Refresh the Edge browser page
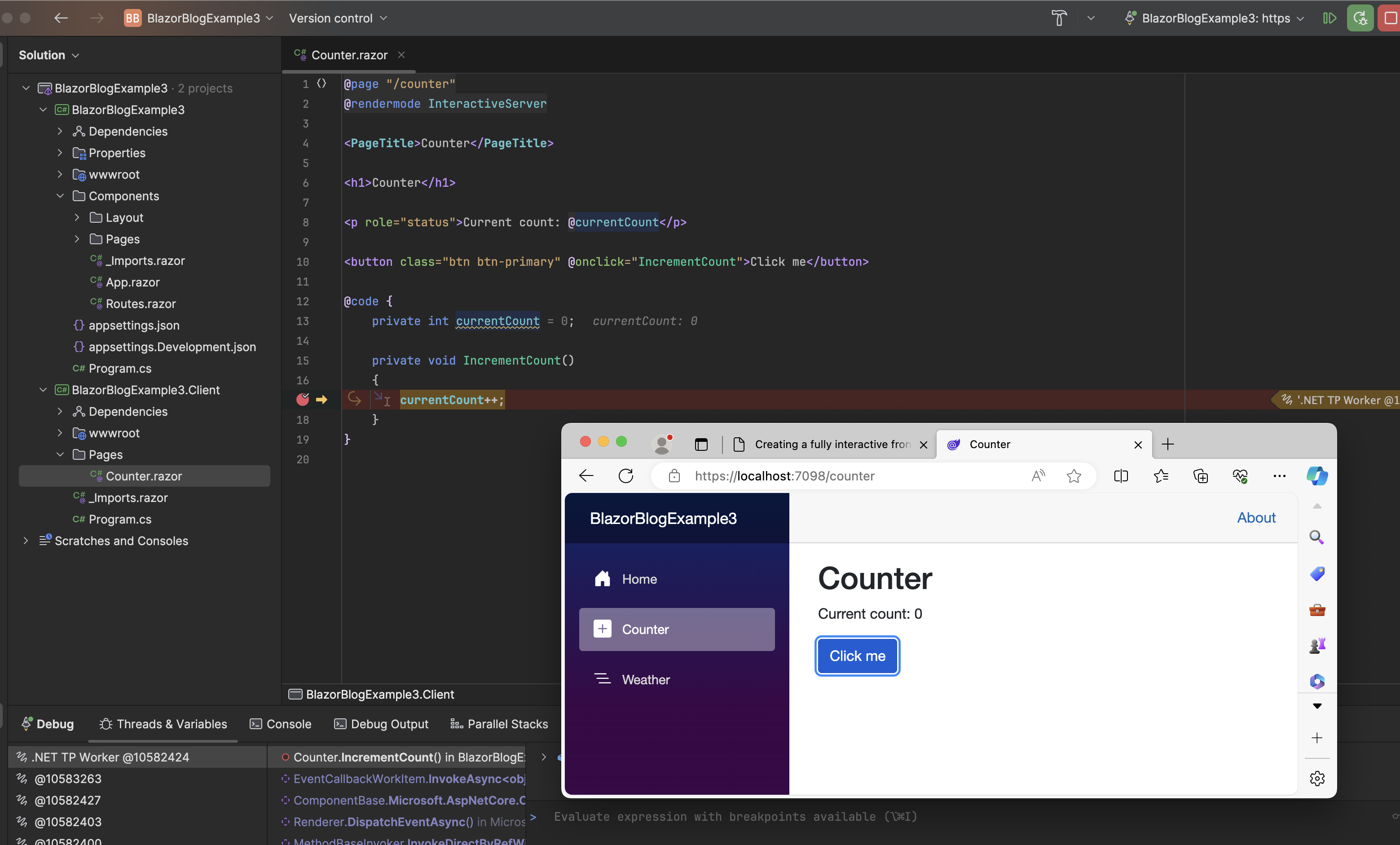This screenshot has width=1400, height=845. (625, 475)
